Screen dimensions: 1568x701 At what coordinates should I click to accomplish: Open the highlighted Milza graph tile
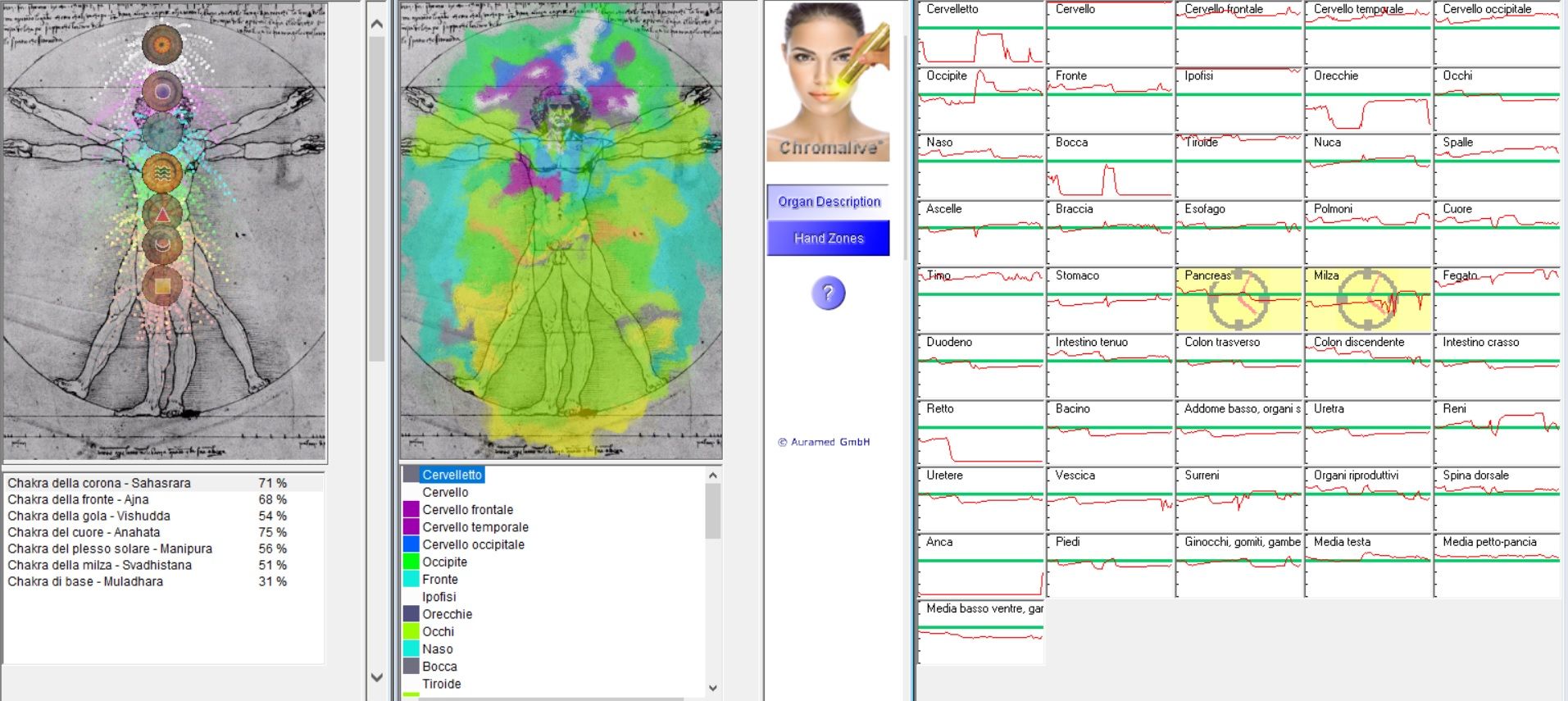(1367, 299)
